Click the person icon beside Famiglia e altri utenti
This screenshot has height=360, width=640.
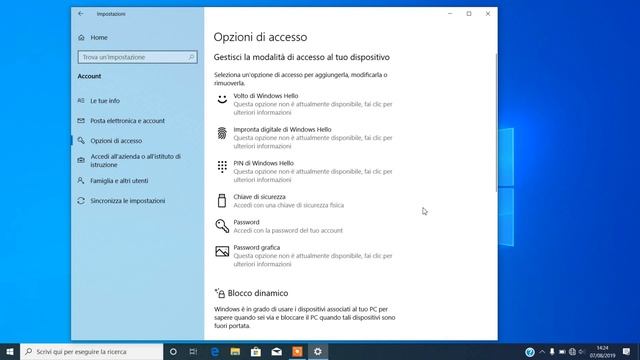coord(81,180)
